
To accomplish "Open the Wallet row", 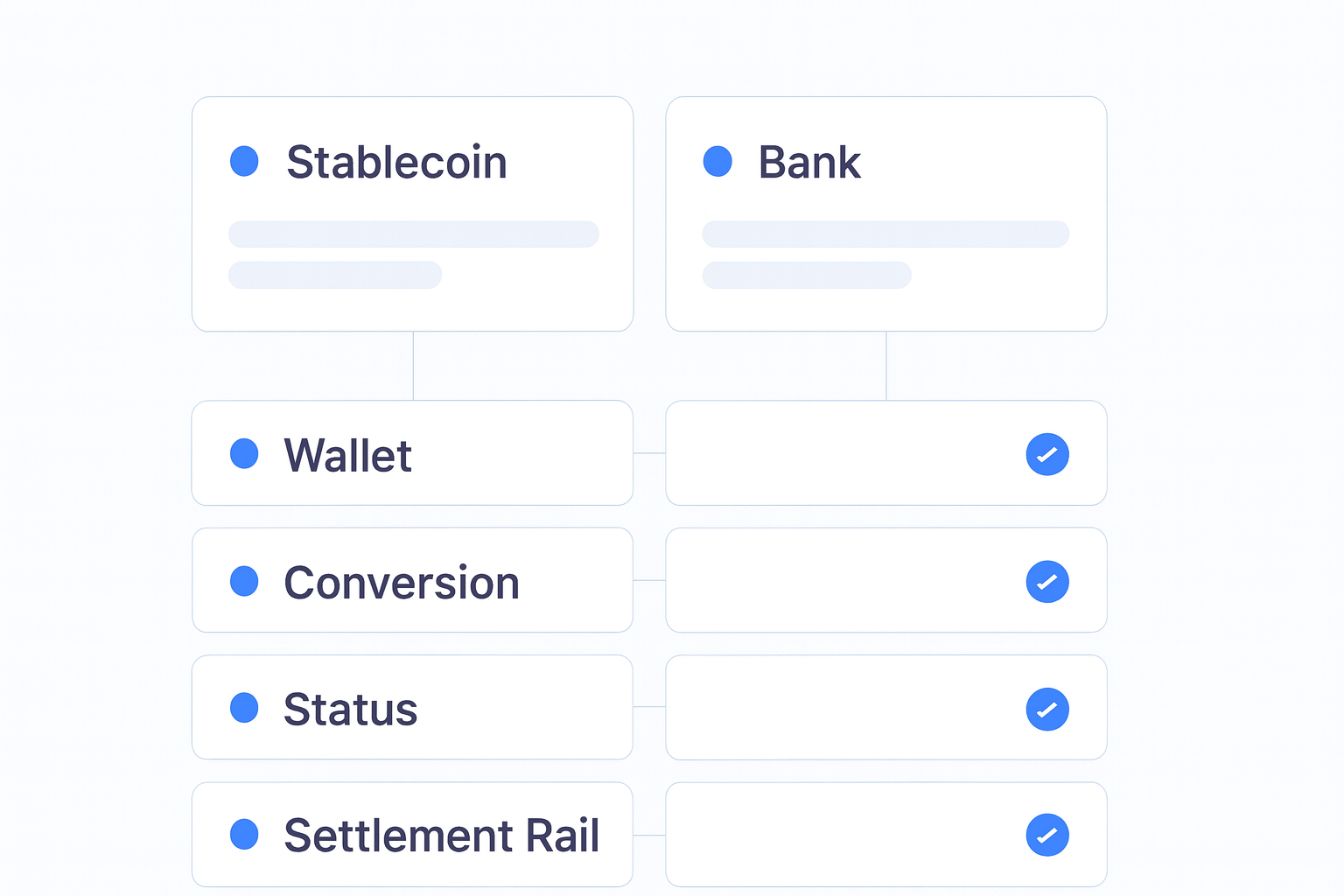I will click(412, 453).
